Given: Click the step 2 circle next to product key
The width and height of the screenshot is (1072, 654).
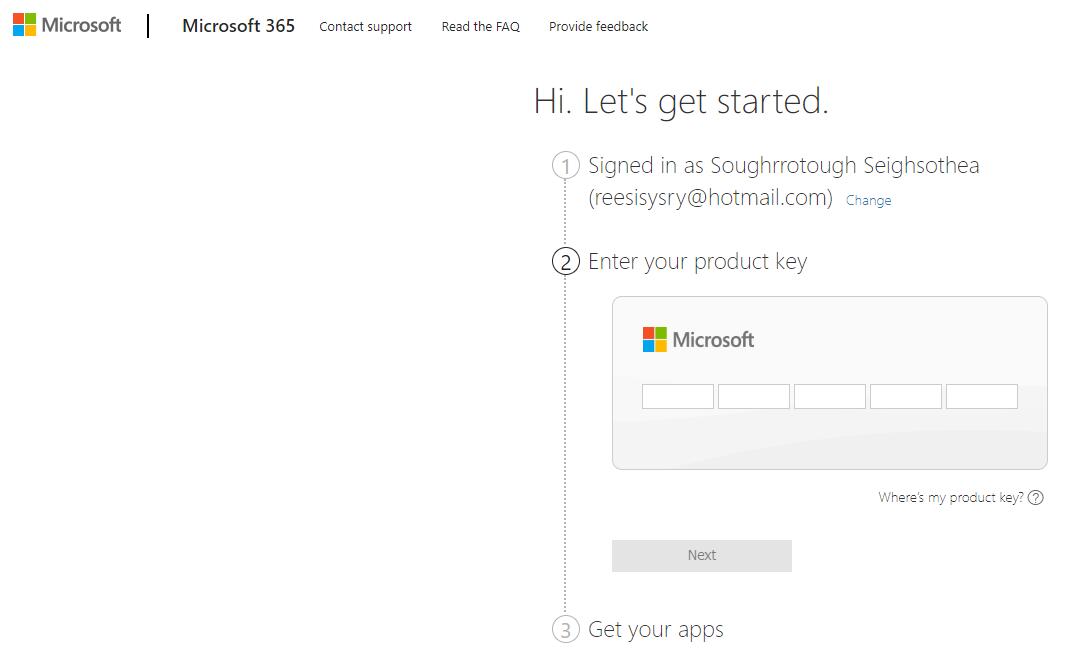Looking at the screenshot, I should 566,261.
